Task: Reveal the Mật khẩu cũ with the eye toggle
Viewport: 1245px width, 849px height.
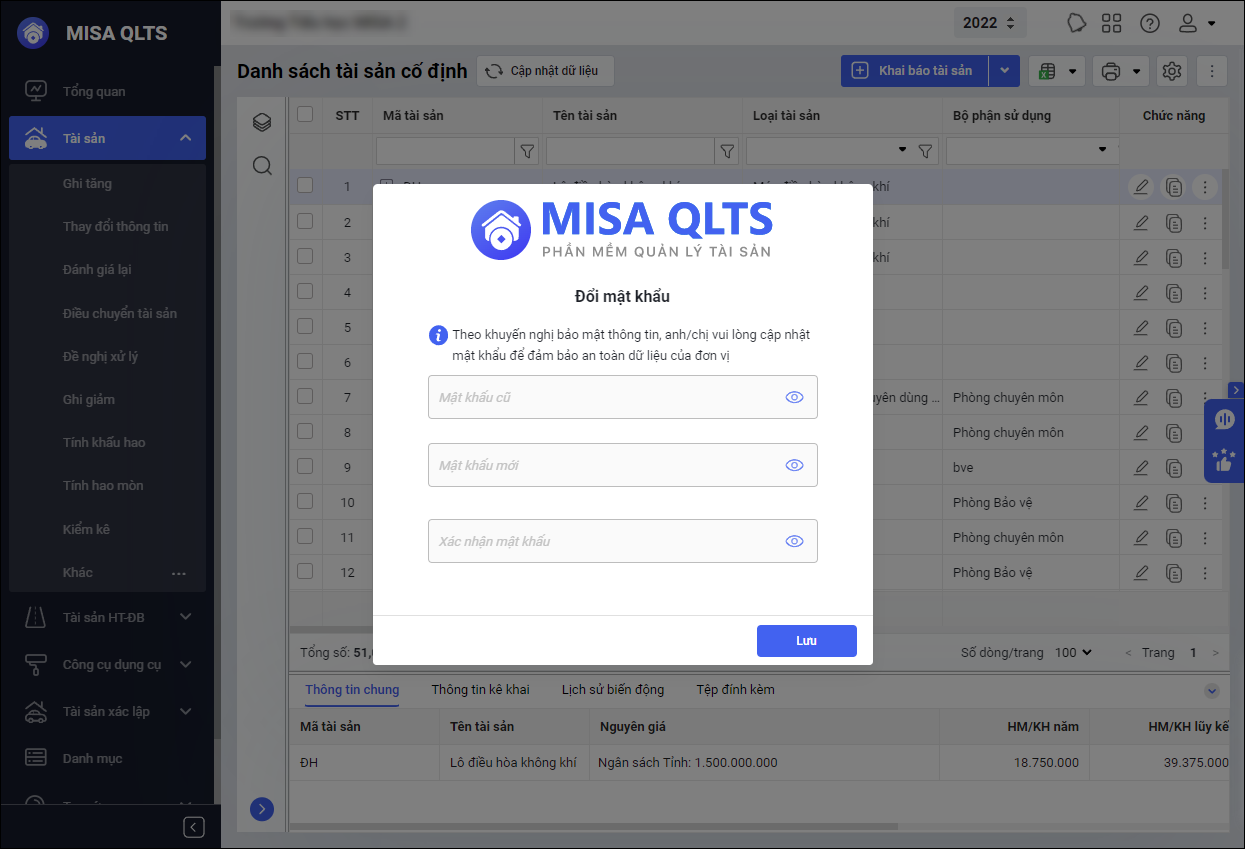Action: point(794,397)
